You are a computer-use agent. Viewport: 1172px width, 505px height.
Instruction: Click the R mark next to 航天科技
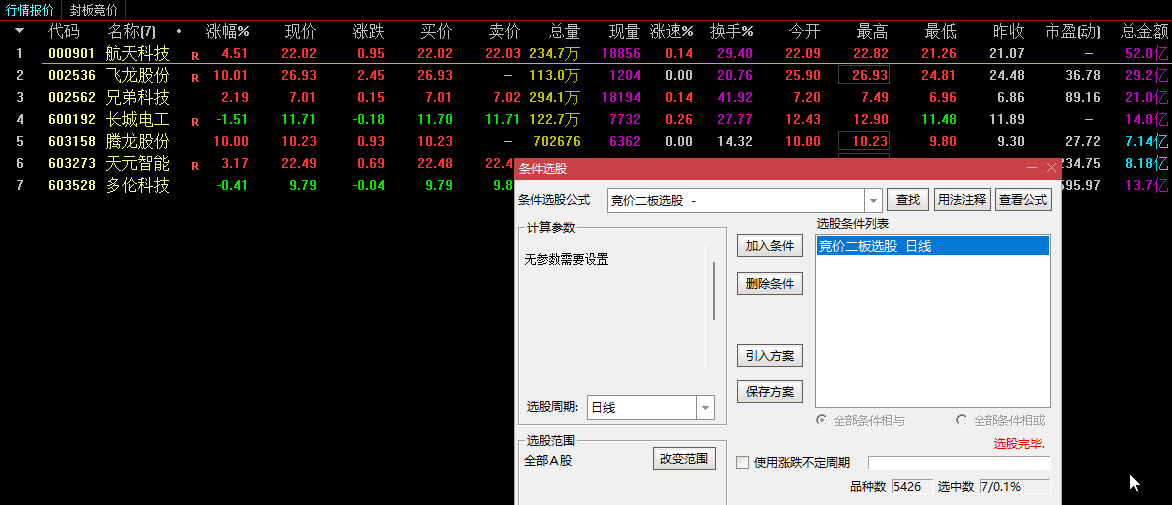point(195,56)
